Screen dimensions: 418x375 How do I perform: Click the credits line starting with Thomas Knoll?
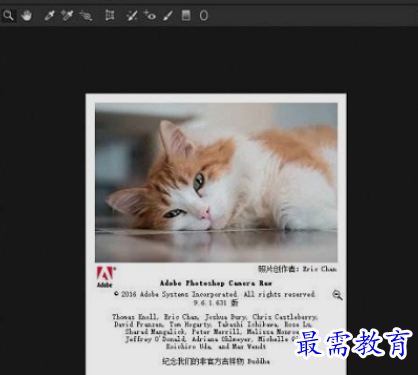point(215,317)
